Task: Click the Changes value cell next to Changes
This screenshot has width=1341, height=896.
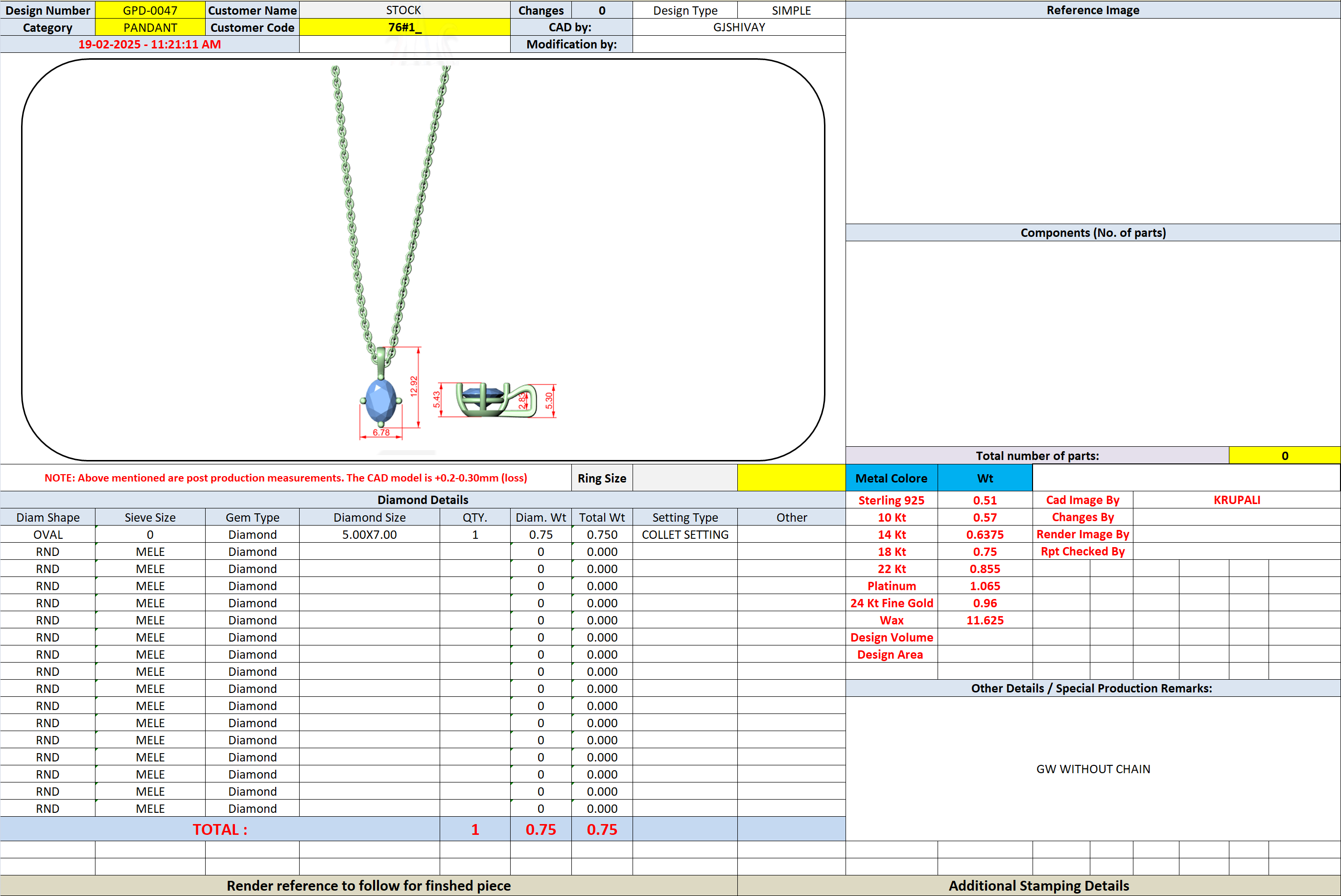Action: [x=602, y=10]
